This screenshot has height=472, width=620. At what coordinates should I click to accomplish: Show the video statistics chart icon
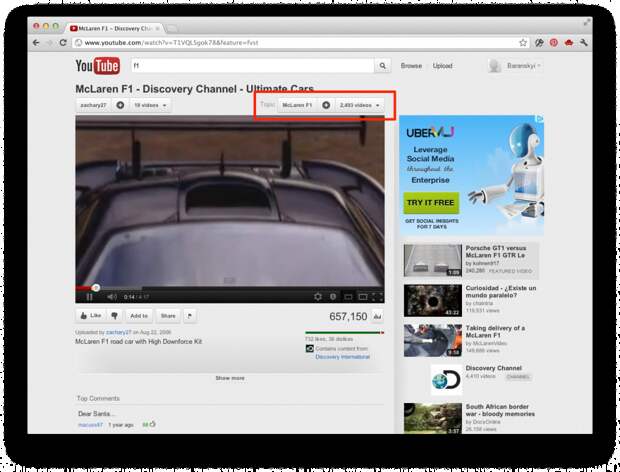click(377, 316)
